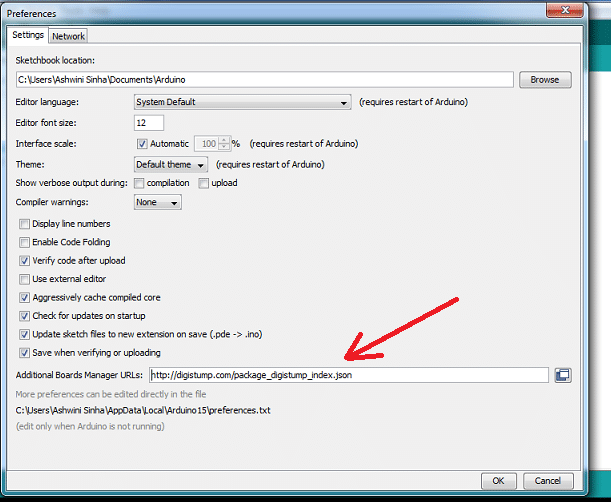
Task: Expand the Editor language dropdown
Action: [242, 102]
